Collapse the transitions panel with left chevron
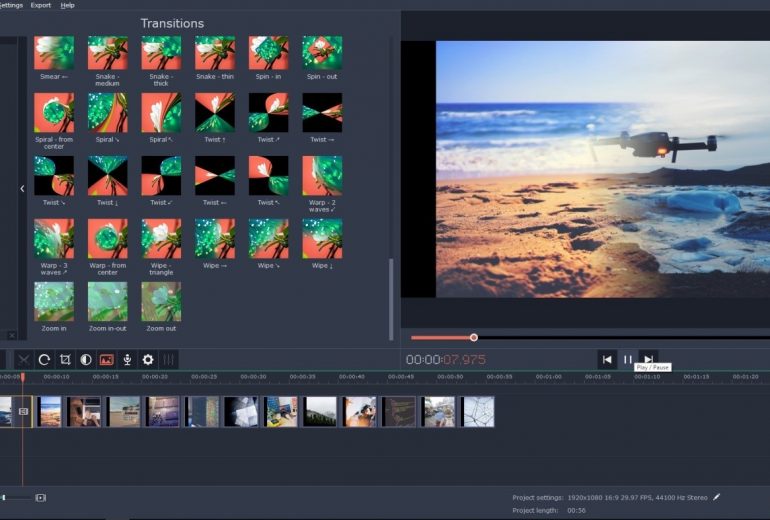The width and height of the screenshot is (770, 520). coord(22,188)
